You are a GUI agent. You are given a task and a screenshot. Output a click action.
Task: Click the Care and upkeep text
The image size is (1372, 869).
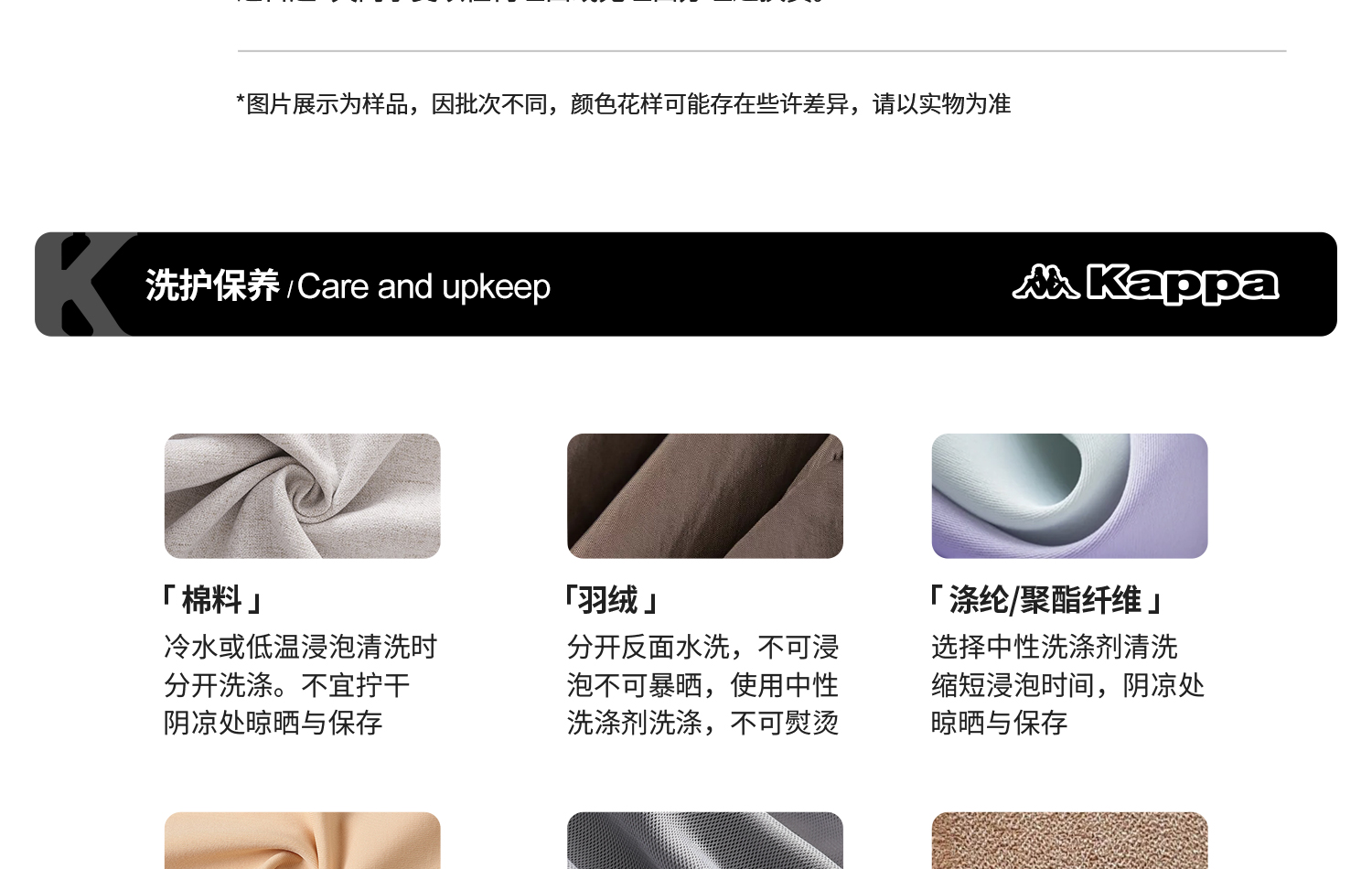[423, 287]
